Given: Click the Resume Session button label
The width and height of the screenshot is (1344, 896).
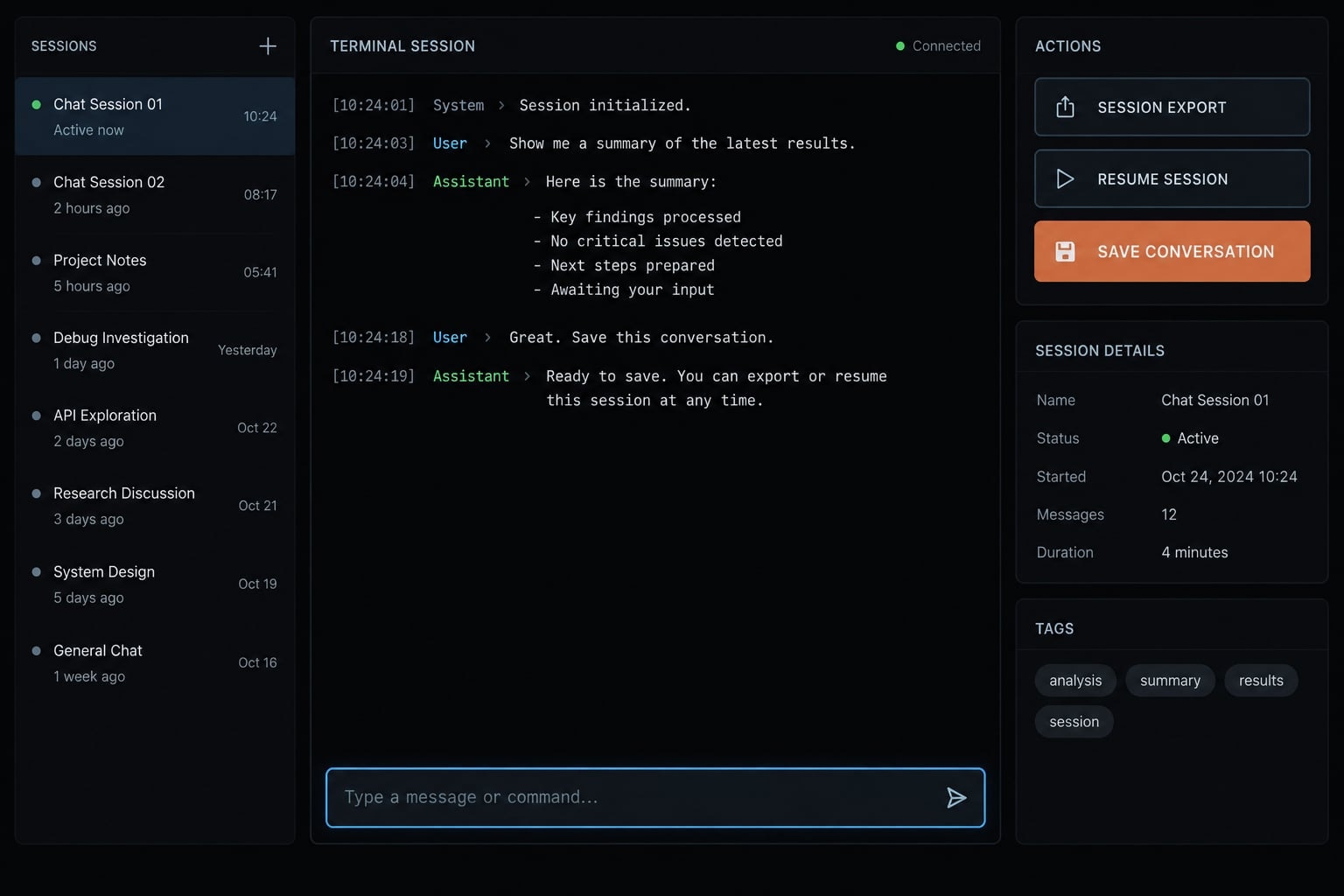Looking at the screenshot, I should tap(1163, 179).
